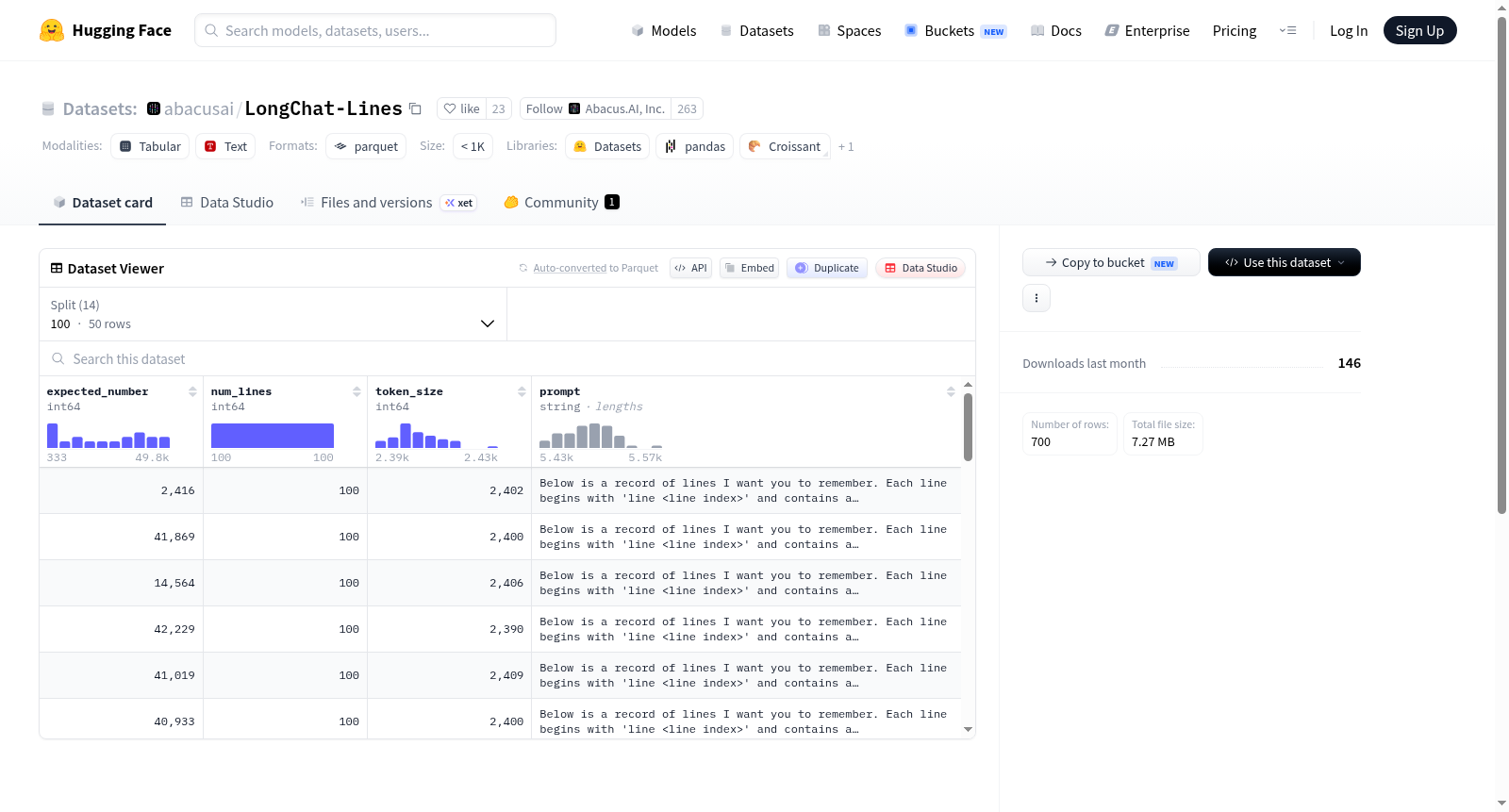Open the Use this dataset dropdown

1284,262
